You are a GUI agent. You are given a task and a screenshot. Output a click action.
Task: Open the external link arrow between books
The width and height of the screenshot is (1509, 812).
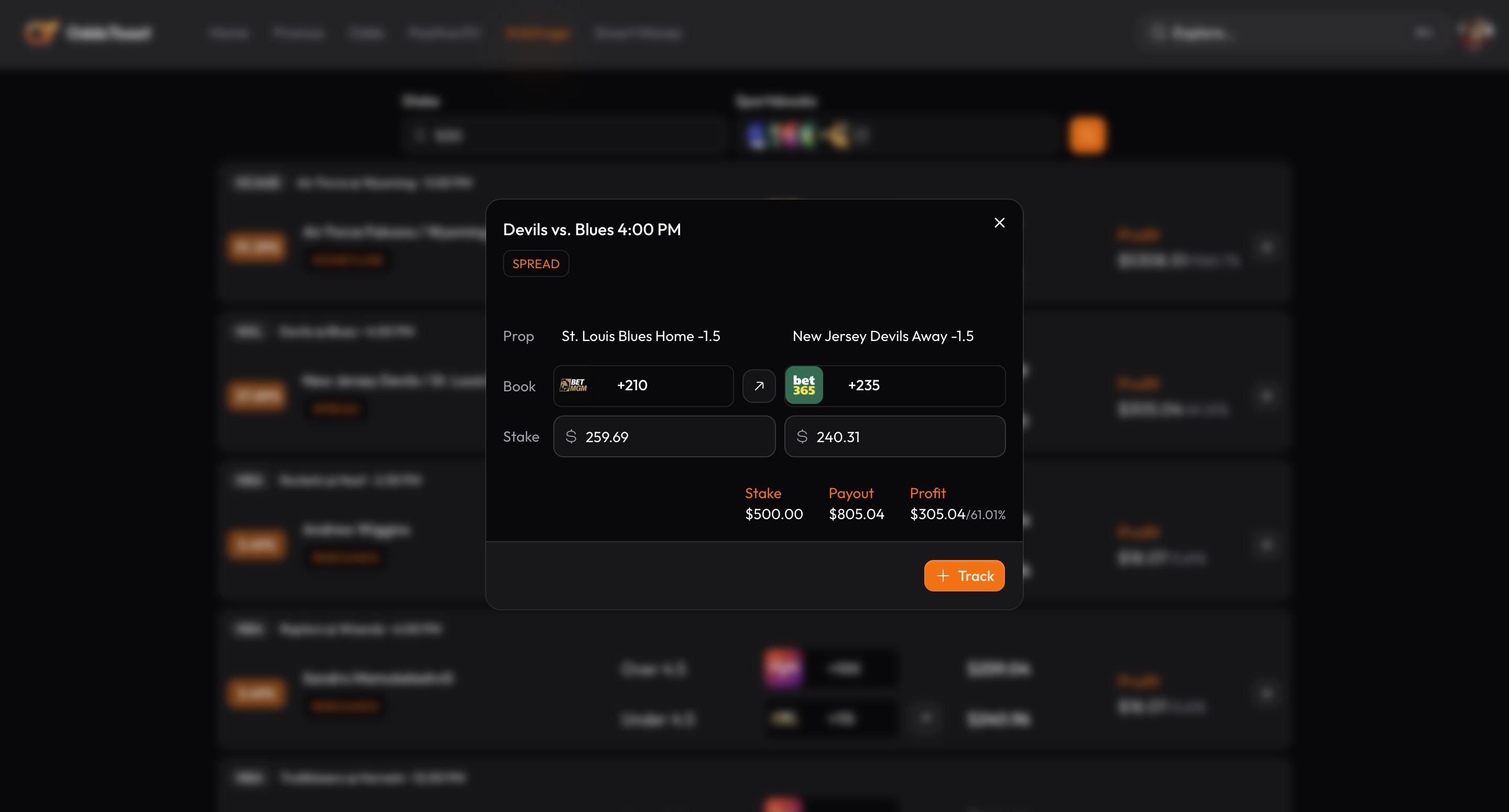click(x=759, y=386)
